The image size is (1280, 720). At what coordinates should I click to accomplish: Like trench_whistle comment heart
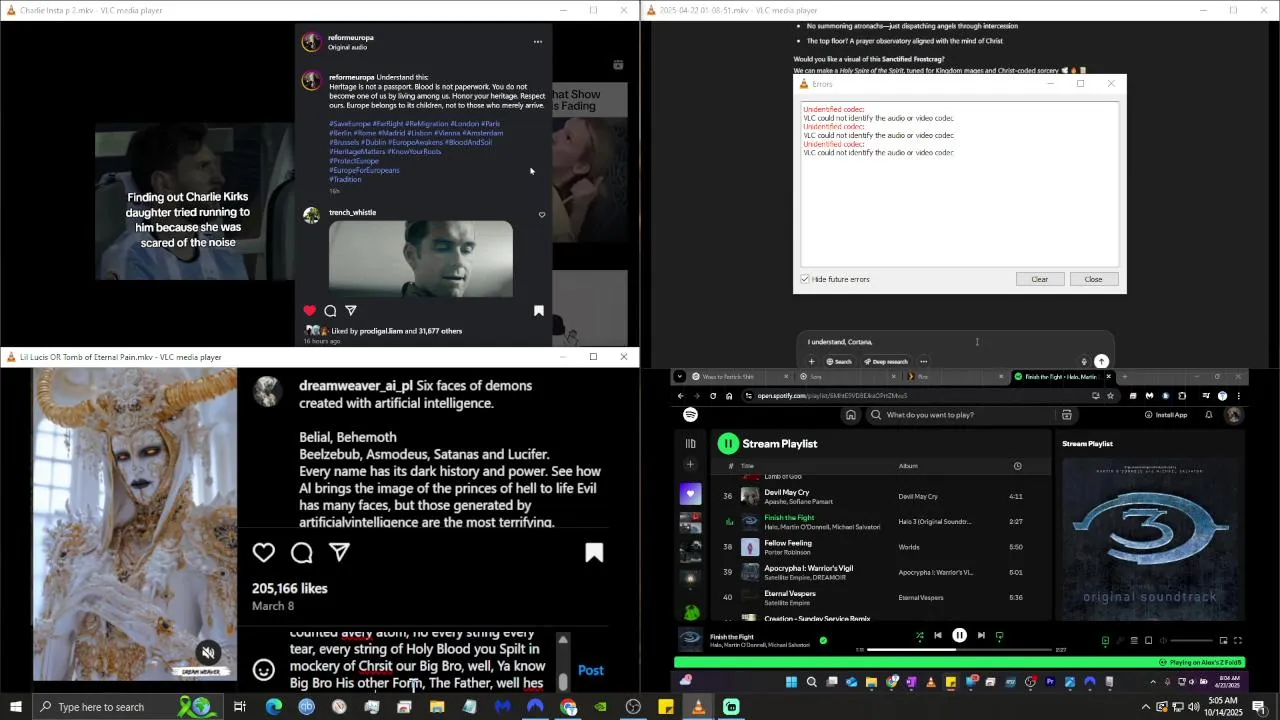tap(542, 215)
